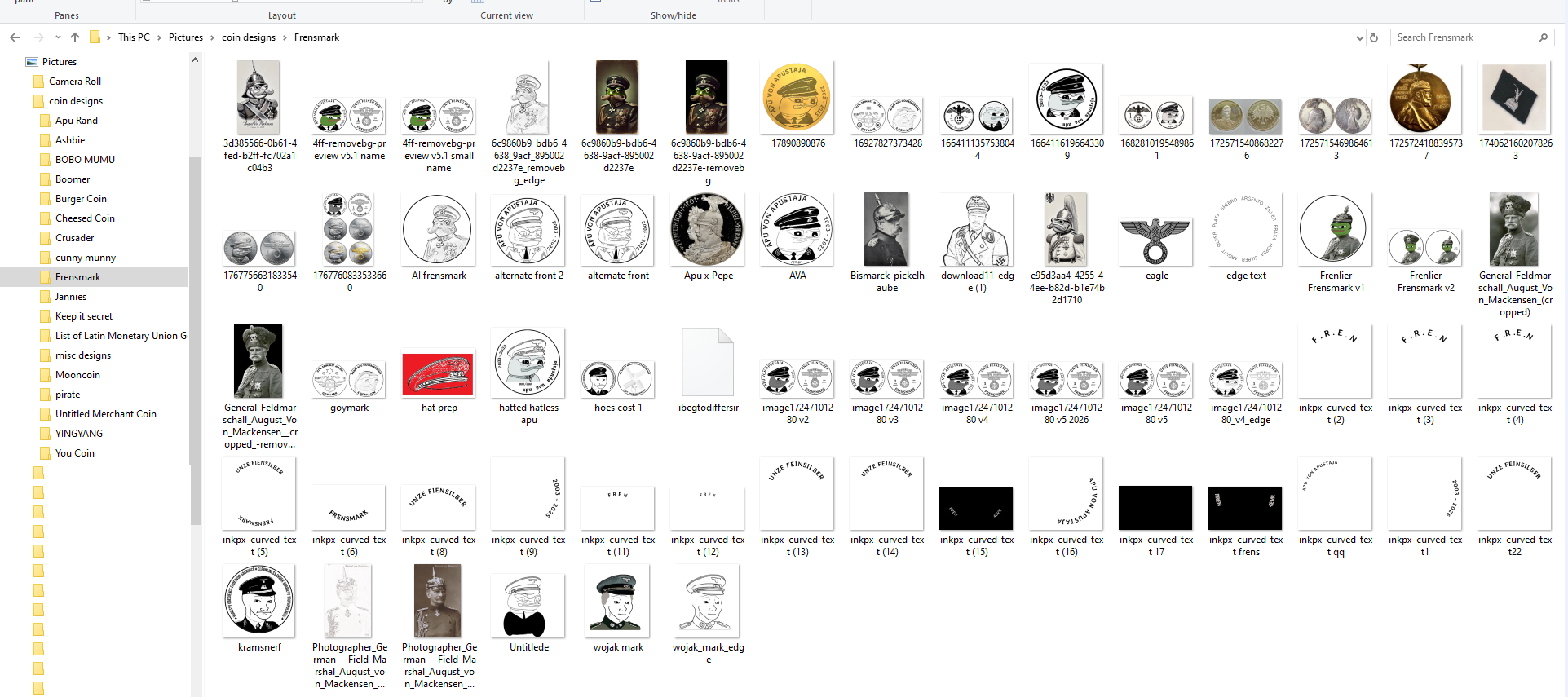Select Pictures in the navigation tree

click(x=60, y=62)
